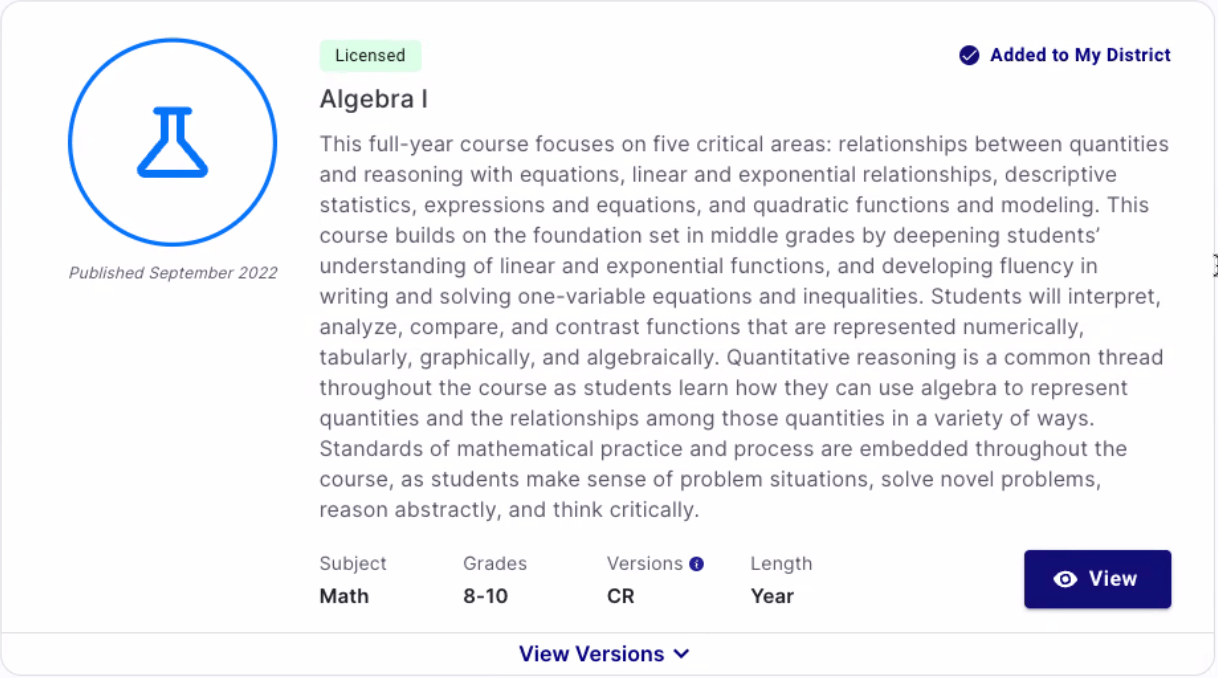1218x678 pixels.
Task: Select the 8-10 grades value
Action: point(485,596)
